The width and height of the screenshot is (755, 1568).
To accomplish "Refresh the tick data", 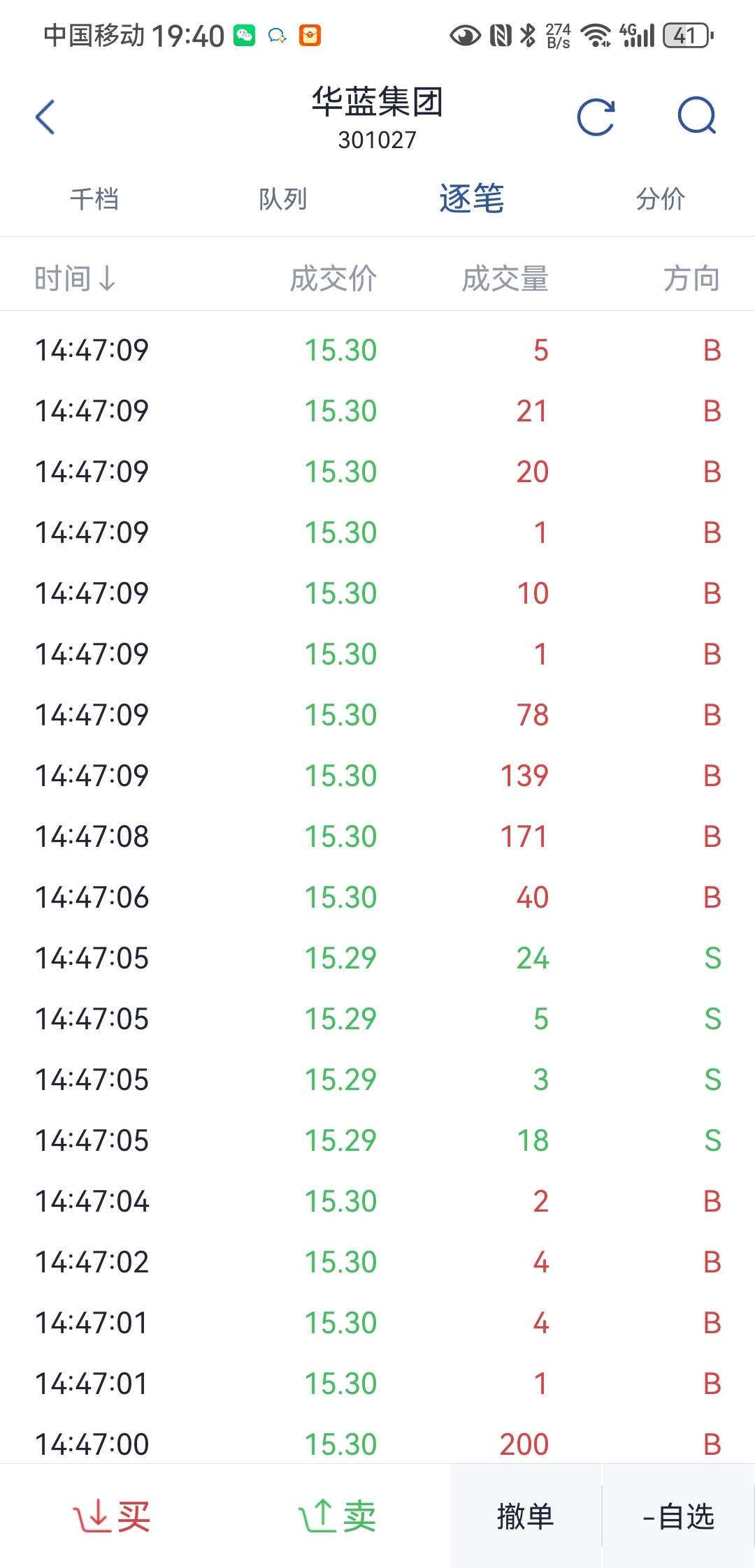I will (x=596, y=117).
